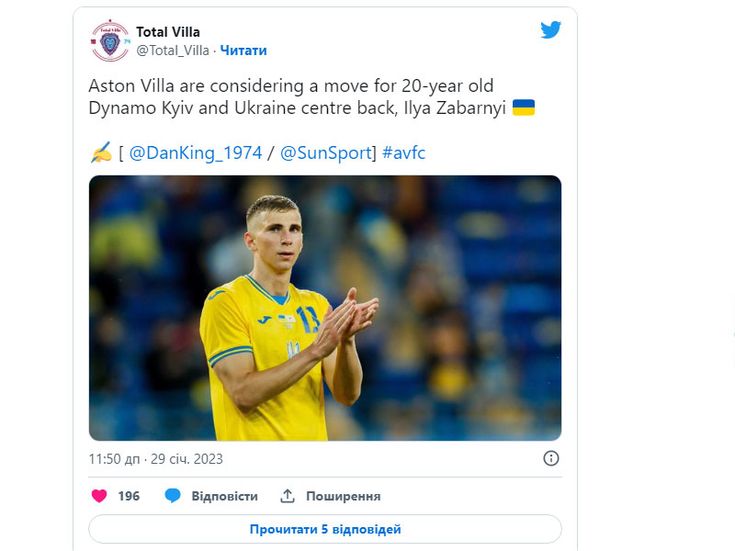The height and width of the screenshot is (551, 735).
Task: Click the Twitter bird logo icon
Action: tap(550, 30)
